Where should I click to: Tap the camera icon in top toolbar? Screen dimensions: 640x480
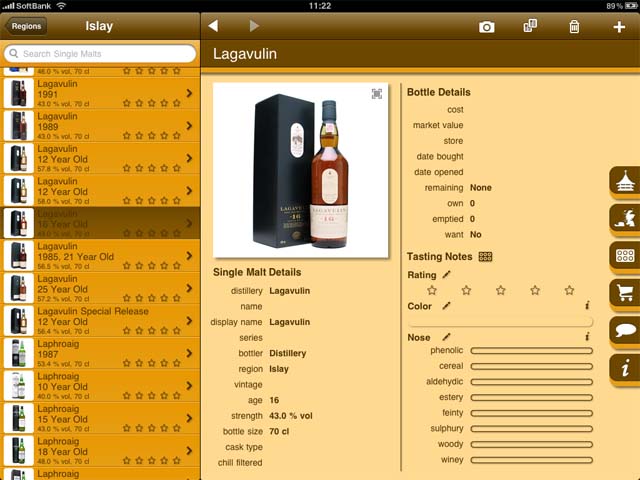pos(487,27)
